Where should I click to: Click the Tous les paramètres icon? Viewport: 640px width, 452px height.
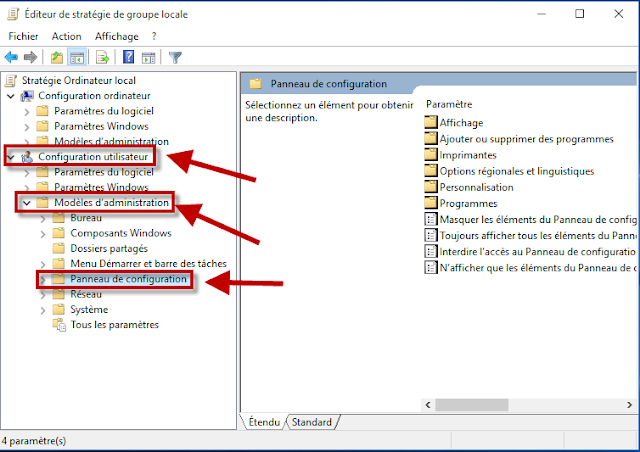pyautogui.click(x=59, y=325)
